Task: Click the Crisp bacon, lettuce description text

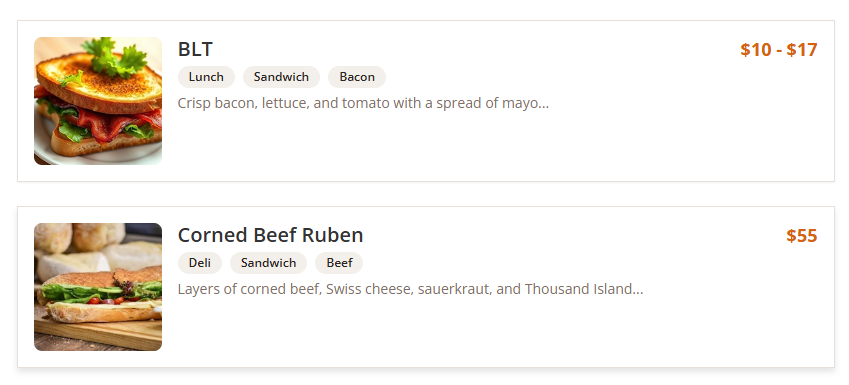Action: tap(363, 103)
